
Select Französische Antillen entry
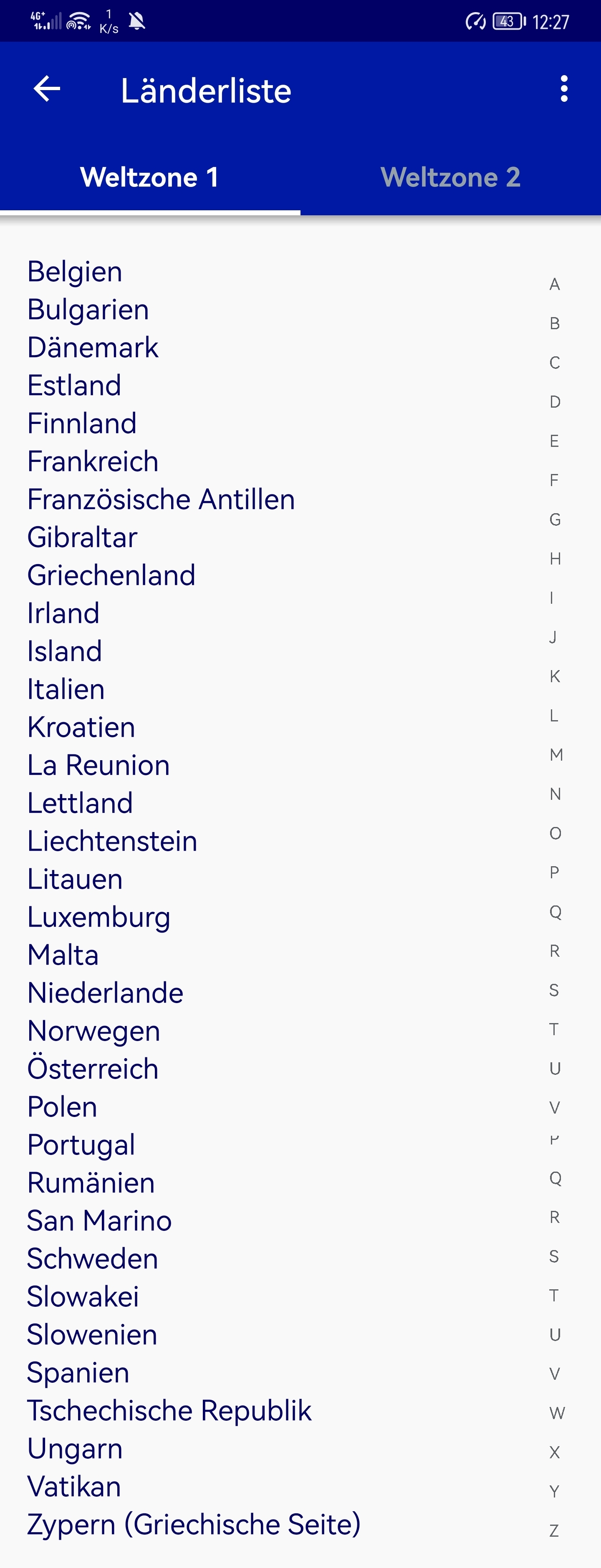pos(162,499)
